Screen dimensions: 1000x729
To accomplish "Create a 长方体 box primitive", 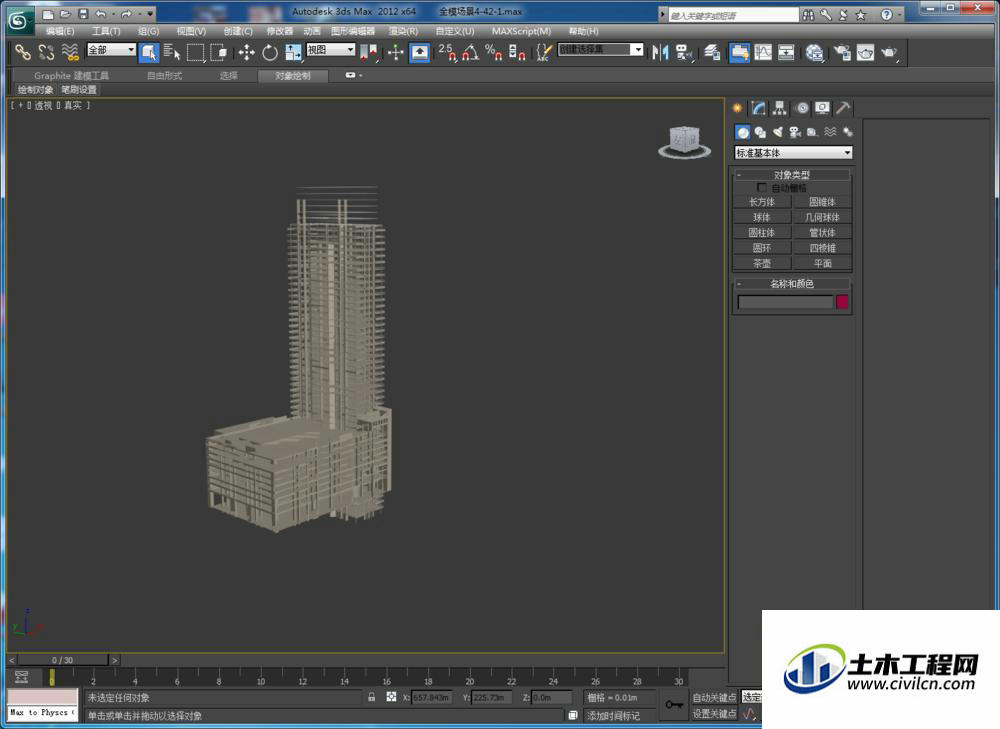I will [x=762, y=202].
